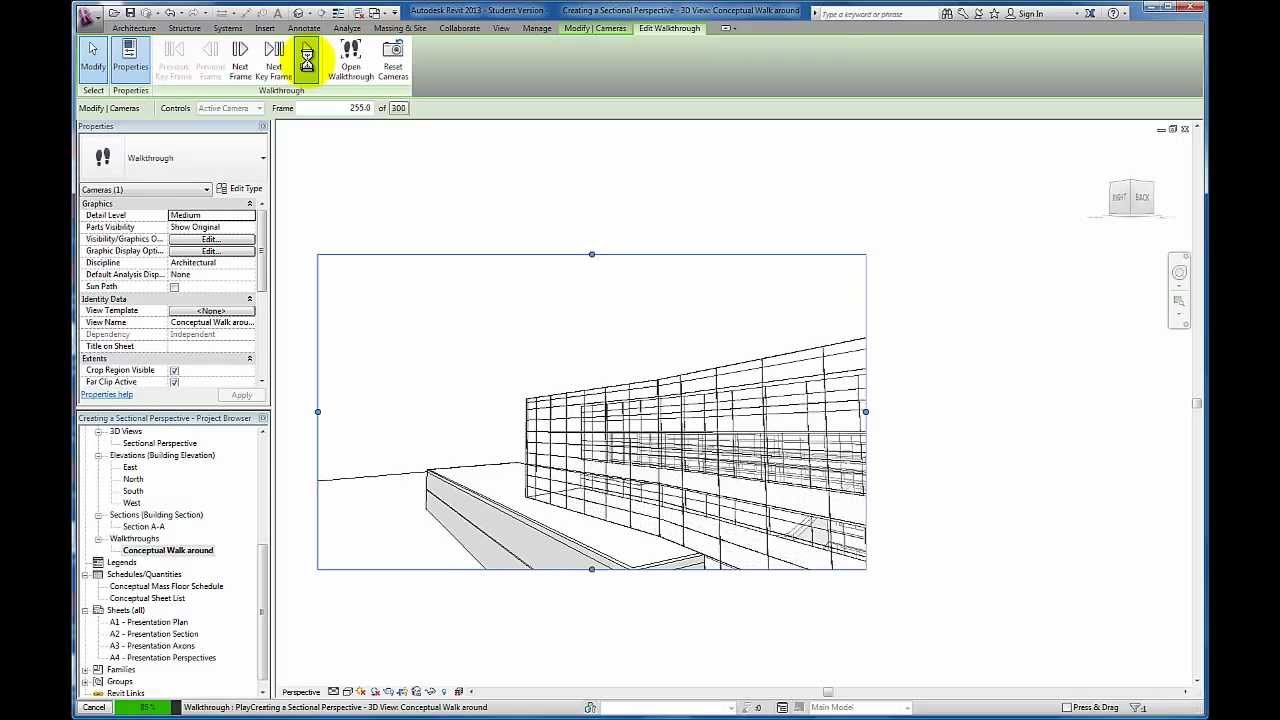Open the Walkthrough type selector dropdown
Image resolution: width=1280 pixels, height=720 pixels.
[263, 158]
